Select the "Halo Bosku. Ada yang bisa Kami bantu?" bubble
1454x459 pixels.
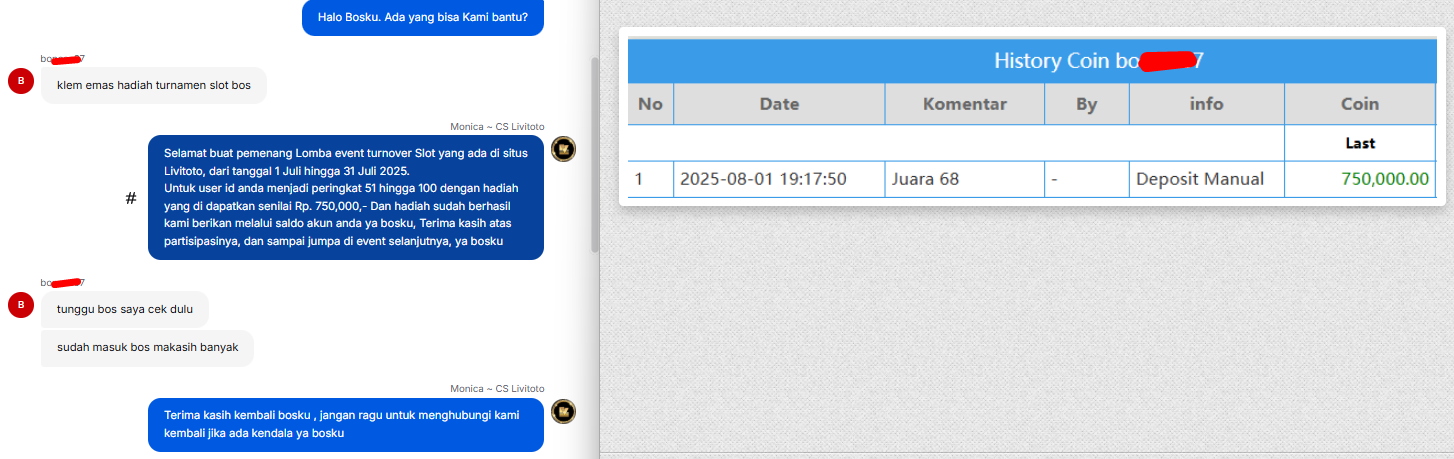(423, 17)
